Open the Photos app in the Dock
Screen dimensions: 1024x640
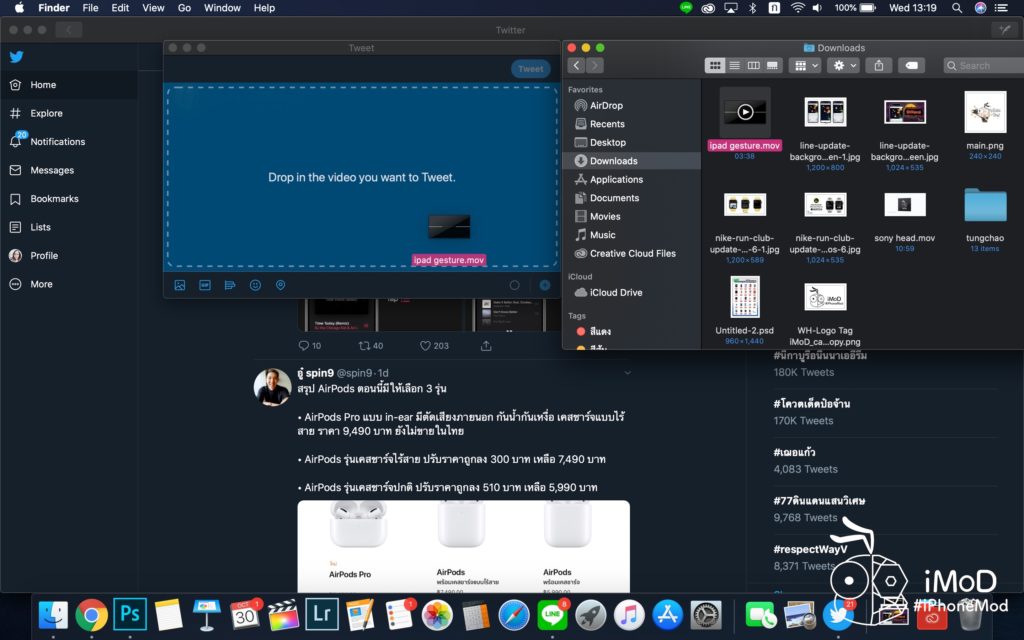click(x=437, y=615)
